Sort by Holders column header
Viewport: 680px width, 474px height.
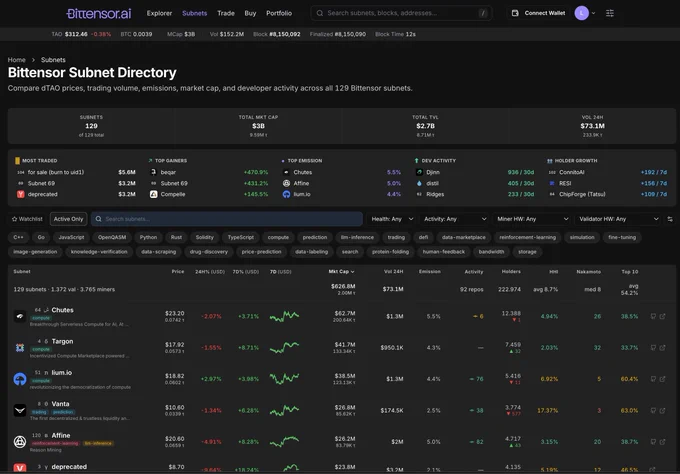(x=511, y=271)
